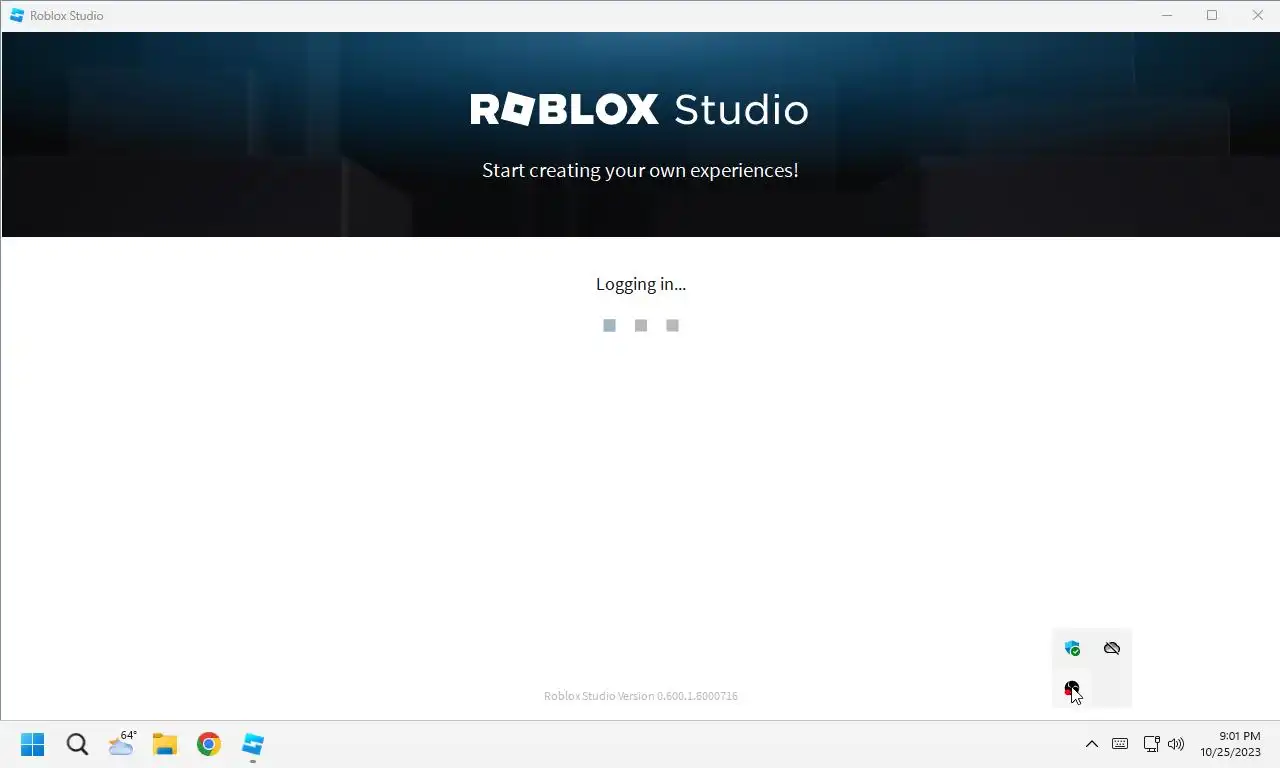Image resolution: width=1280 pixels, height=768 pixels.
Task: Open volume speaker icon
Action: [x=1176, y=744]
